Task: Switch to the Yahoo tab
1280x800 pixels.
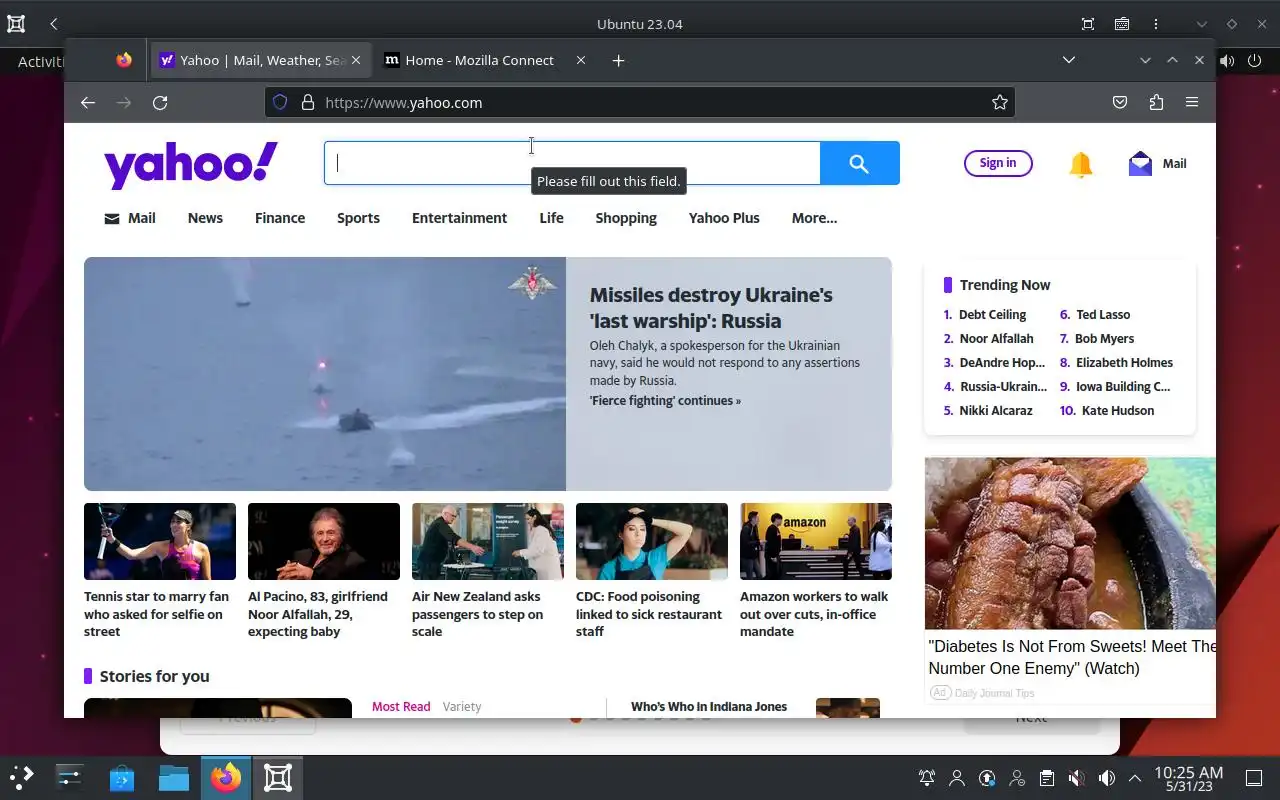Action: click(260, 60)
